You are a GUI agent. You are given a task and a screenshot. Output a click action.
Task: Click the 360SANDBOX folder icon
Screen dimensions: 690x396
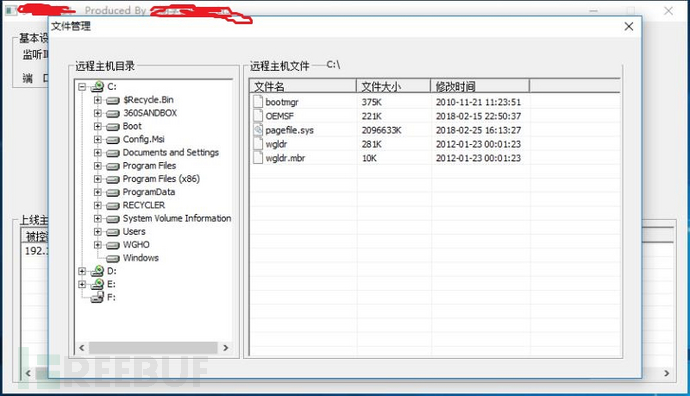coord(113,114)
